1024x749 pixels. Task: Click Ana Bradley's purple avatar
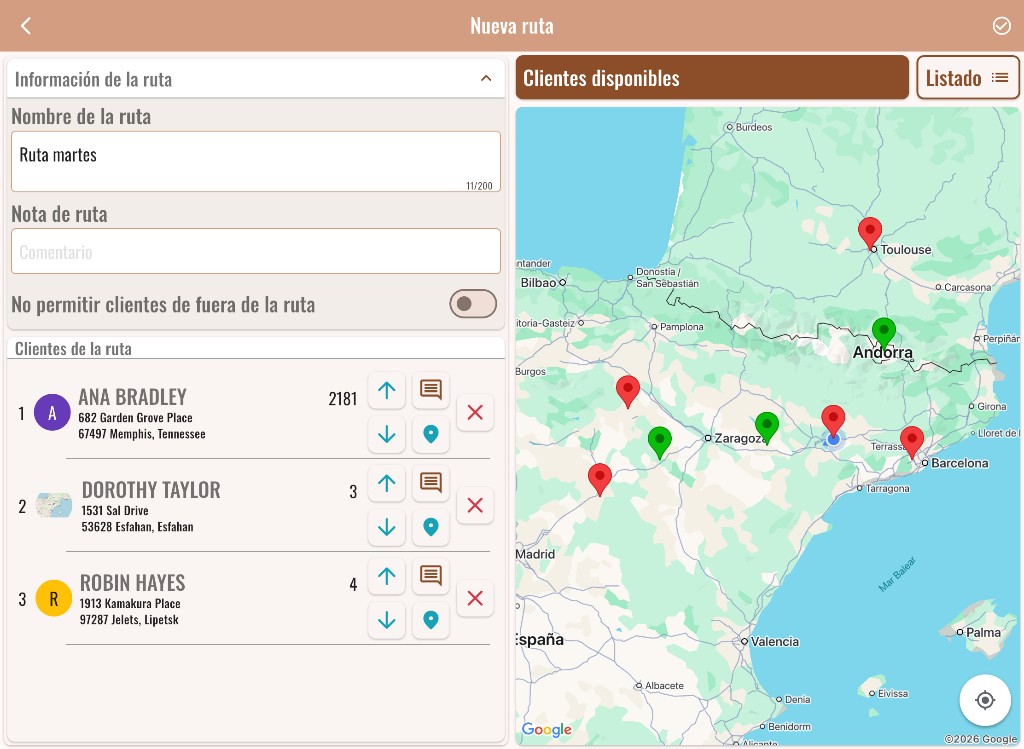tap(52, 413)
